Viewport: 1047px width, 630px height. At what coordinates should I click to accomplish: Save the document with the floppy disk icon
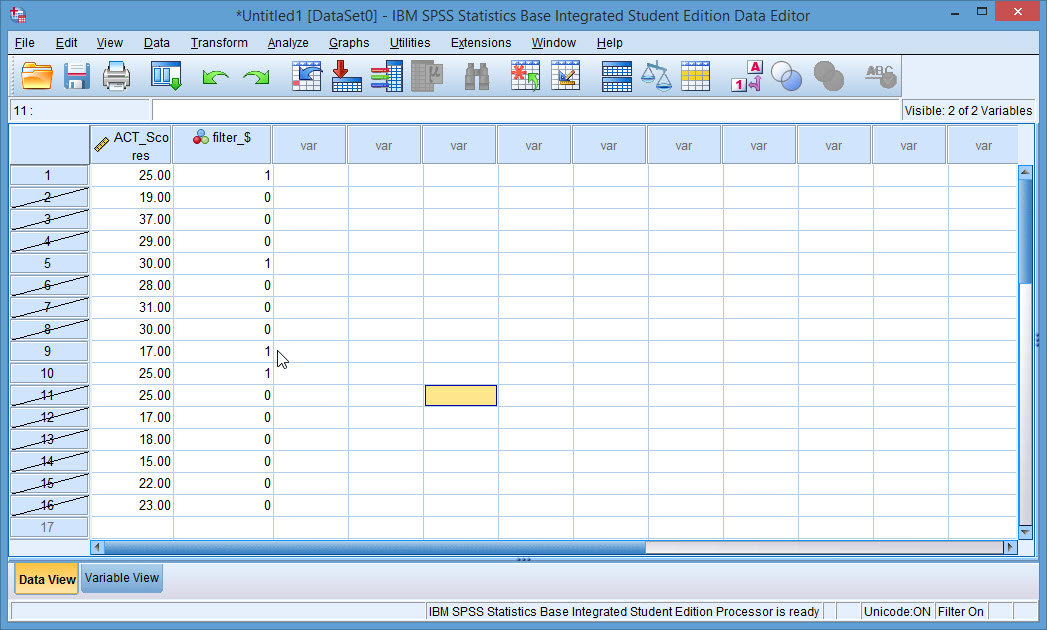click(x=77, y=76)
